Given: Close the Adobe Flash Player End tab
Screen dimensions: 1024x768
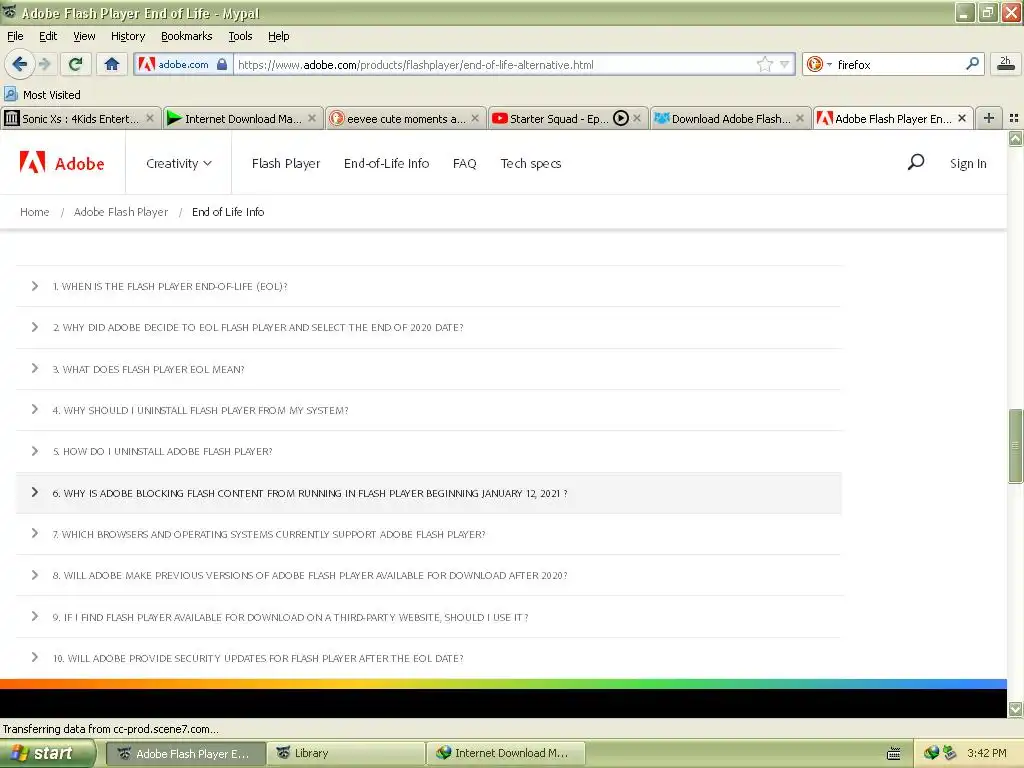Looking at the screenshot, I should click(x=961, y=118).
